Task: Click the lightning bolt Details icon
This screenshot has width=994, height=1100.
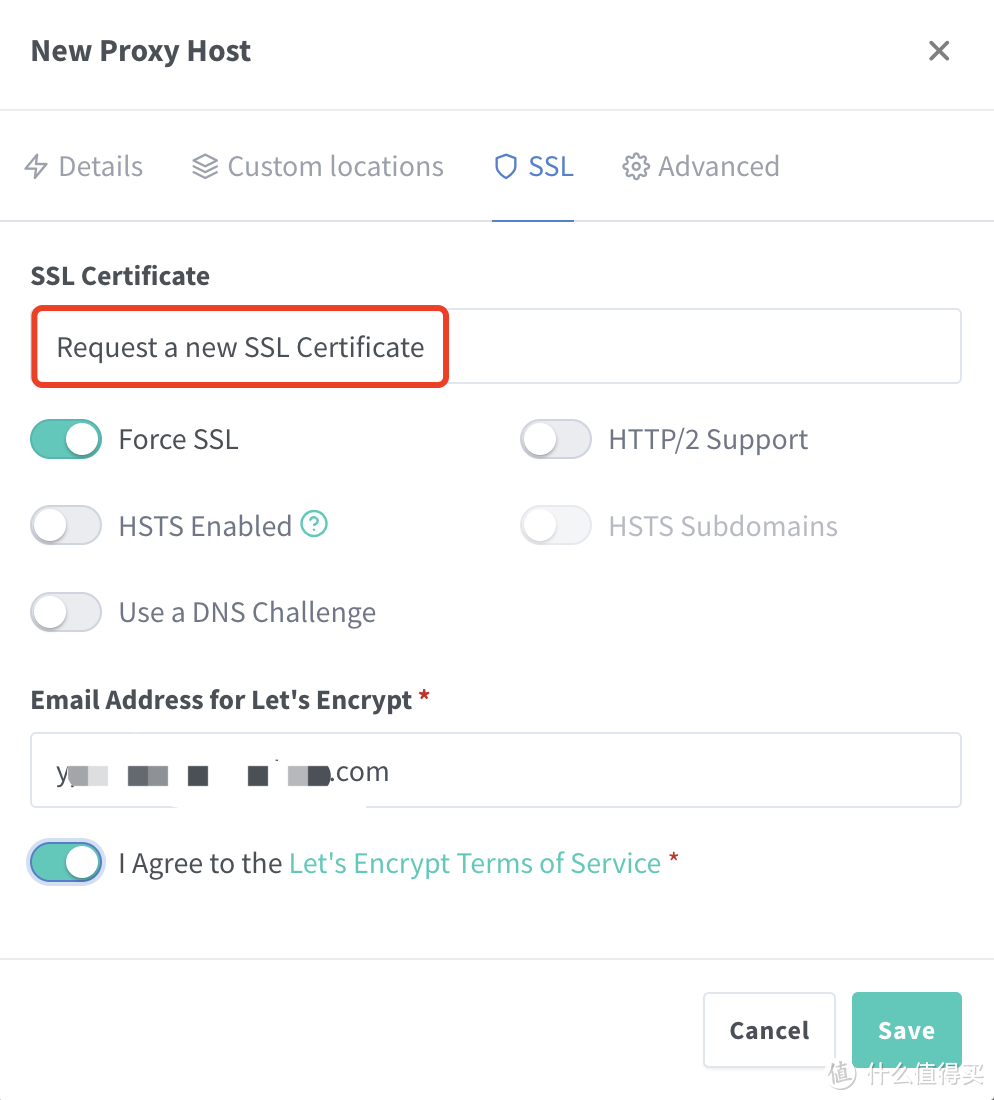Action: (x=36, y=167)
